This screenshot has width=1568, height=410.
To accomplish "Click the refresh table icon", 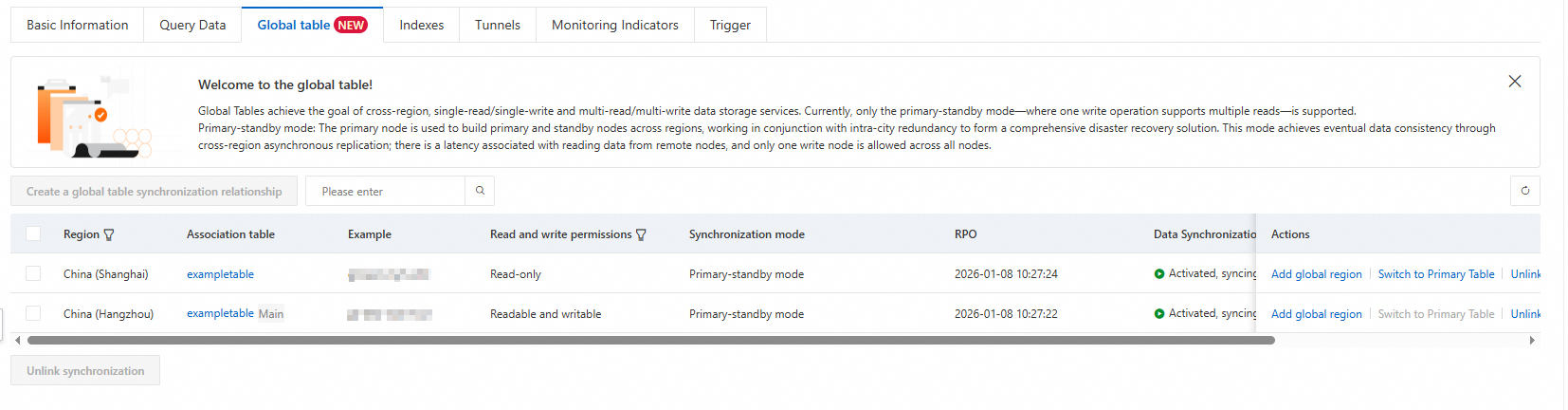I will click(x=1524, y=191).
